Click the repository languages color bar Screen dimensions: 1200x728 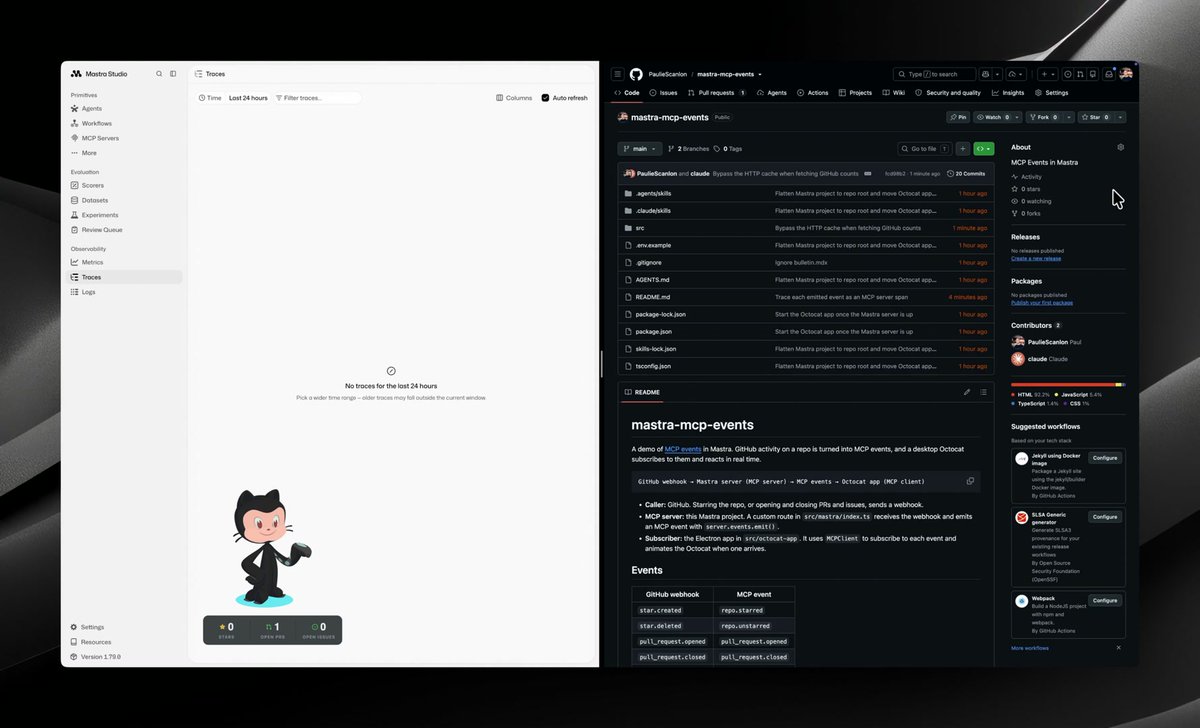click(x=1068, y=384)
